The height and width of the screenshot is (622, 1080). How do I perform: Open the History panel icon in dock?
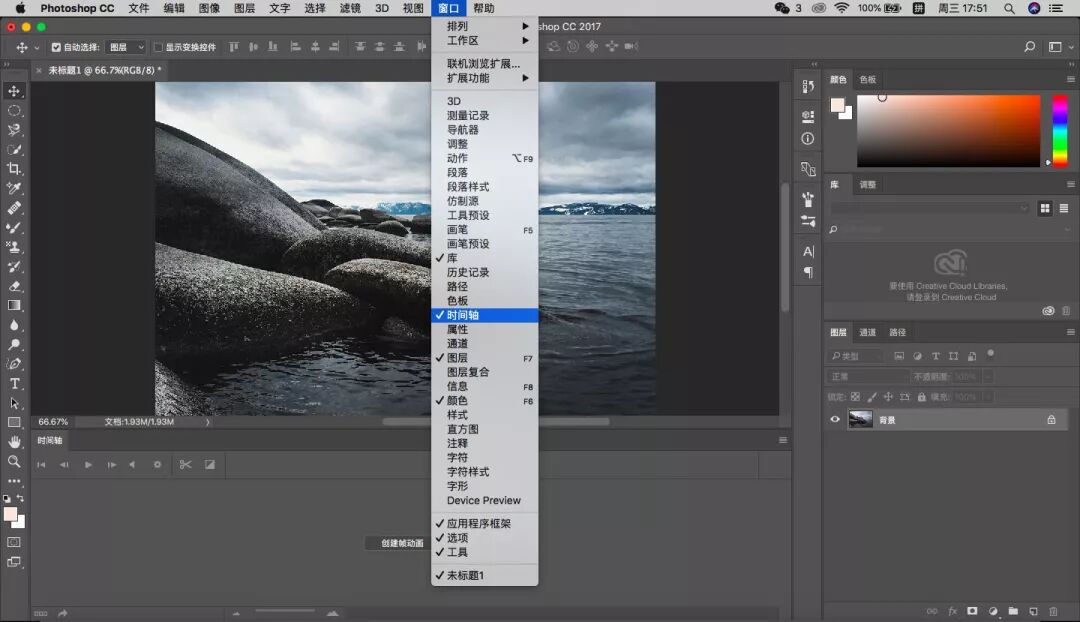(808, 87)
